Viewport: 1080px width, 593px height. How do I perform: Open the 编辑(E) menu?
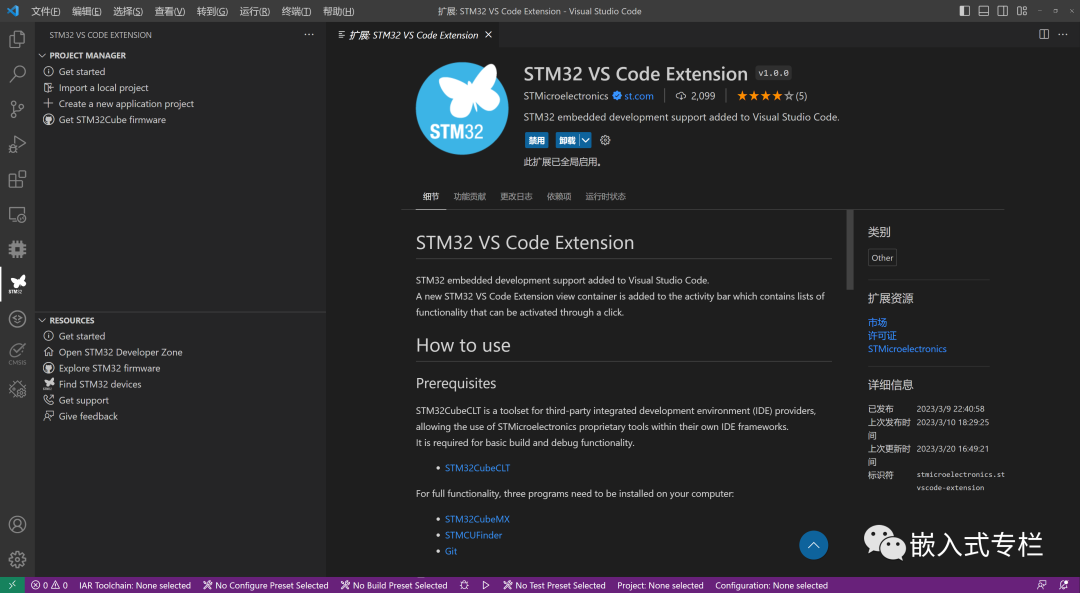[87, 12]
